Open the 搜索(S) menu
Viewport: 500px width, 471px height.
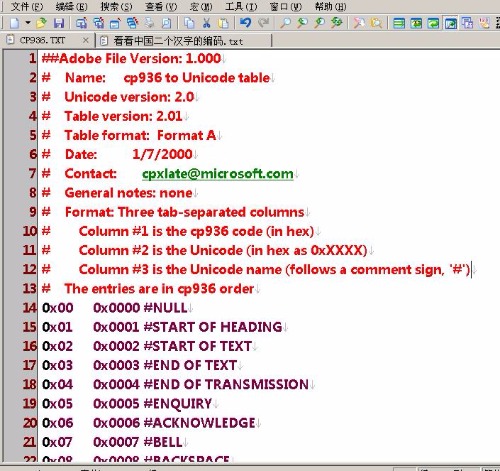[x=116, y=7]
